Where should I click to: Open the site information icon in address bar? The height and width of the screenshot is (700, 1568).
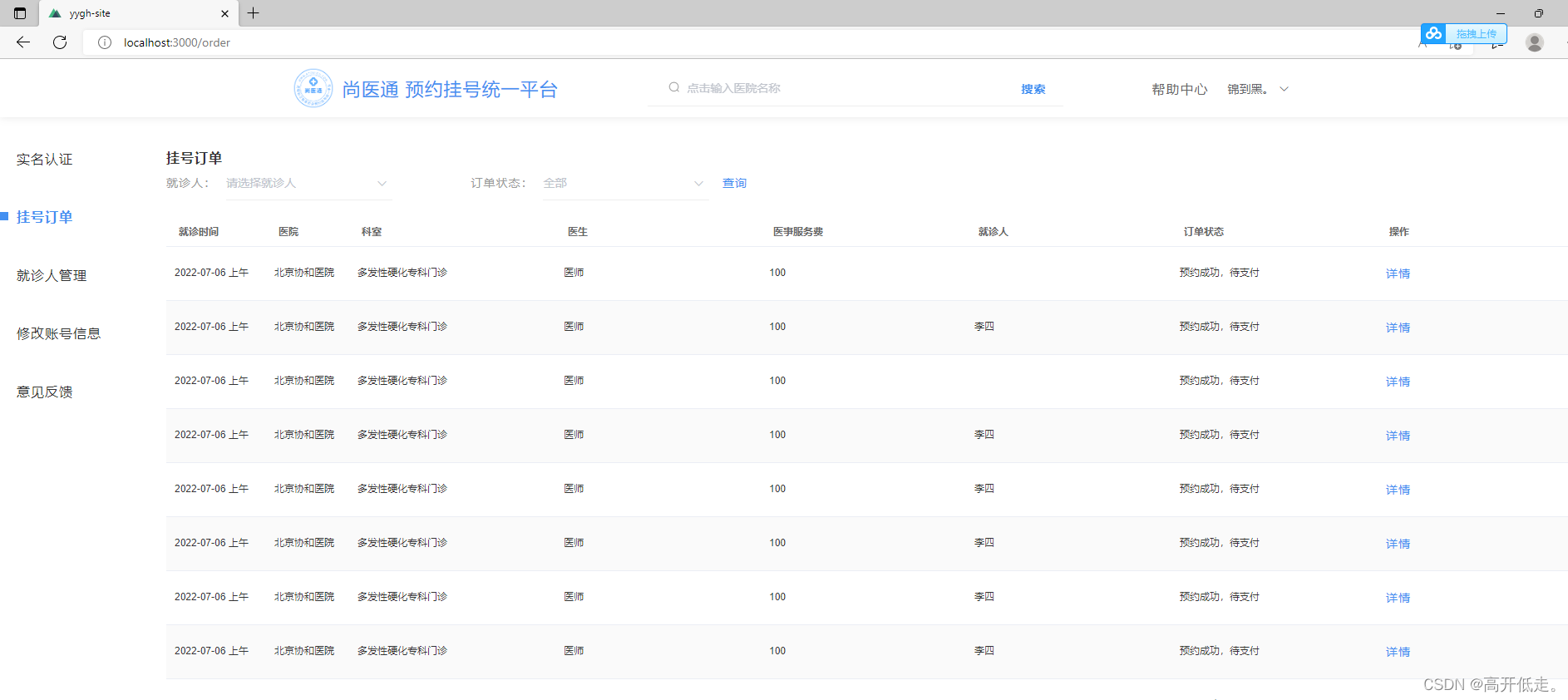(105, 42)
